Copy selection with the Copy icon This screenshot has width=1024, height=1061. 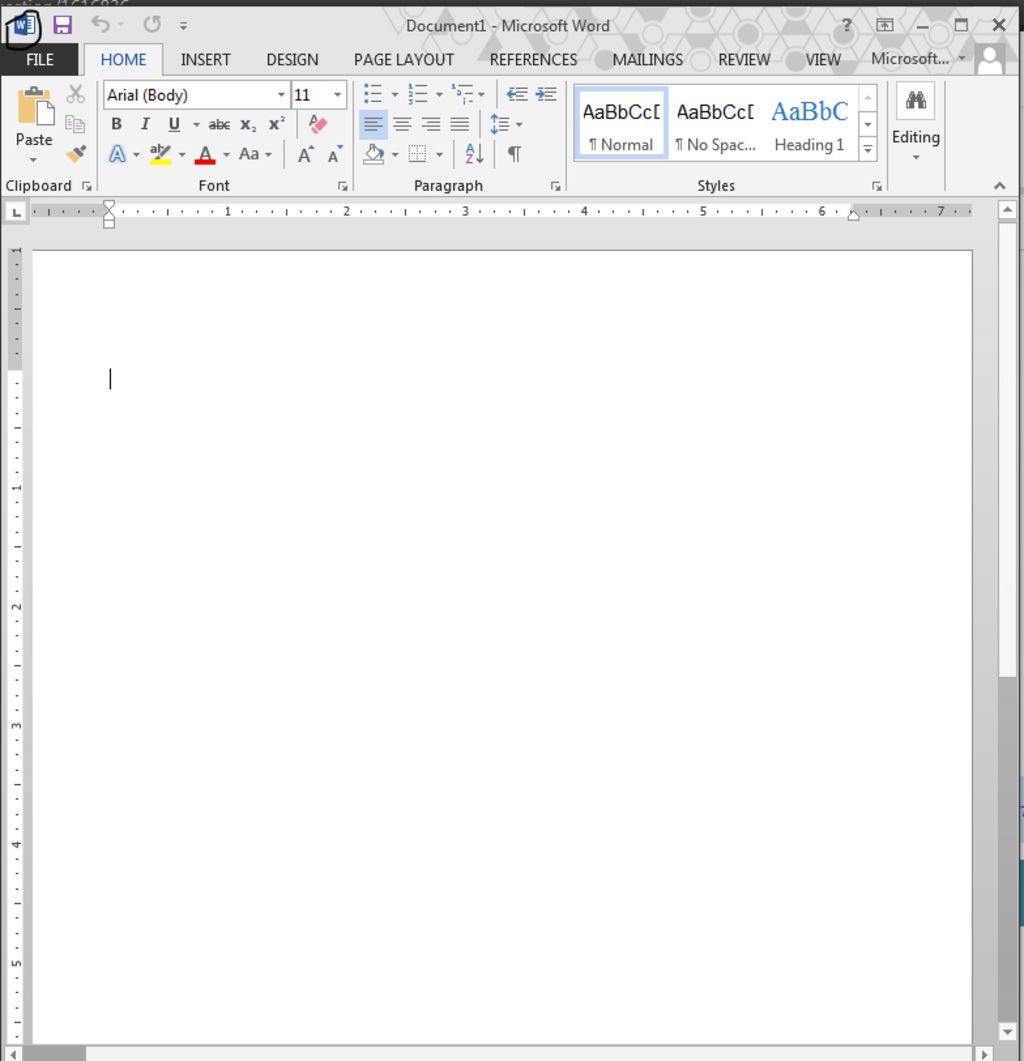coord(75,124)
